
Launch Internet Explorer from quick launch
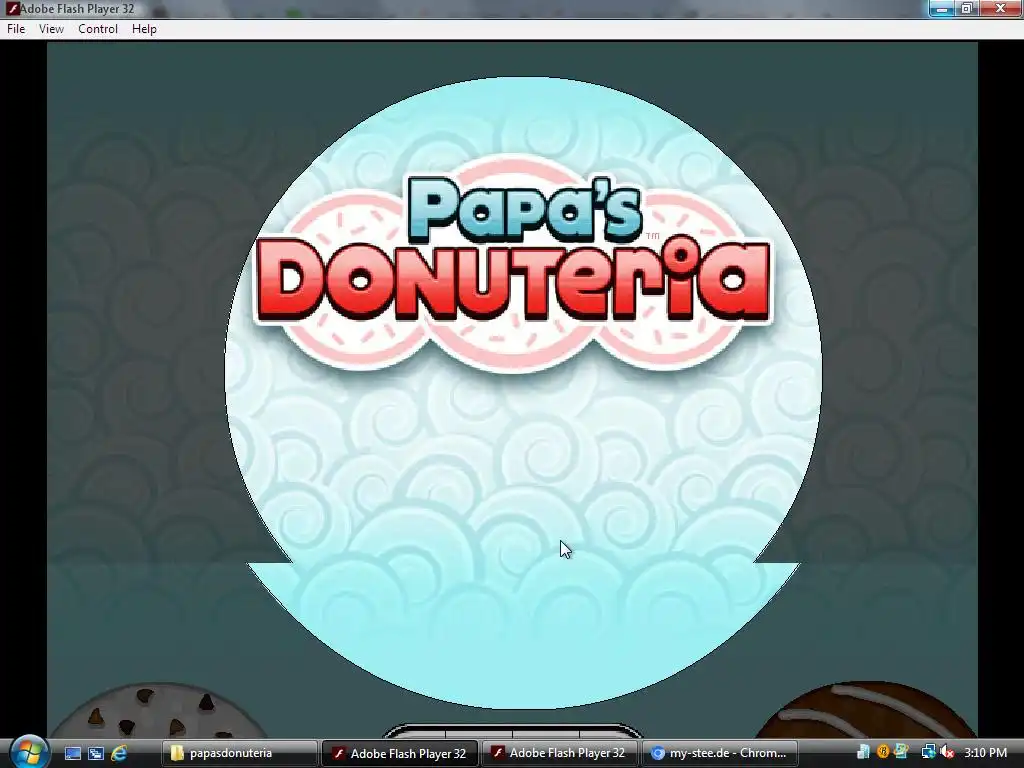(119, 753)
